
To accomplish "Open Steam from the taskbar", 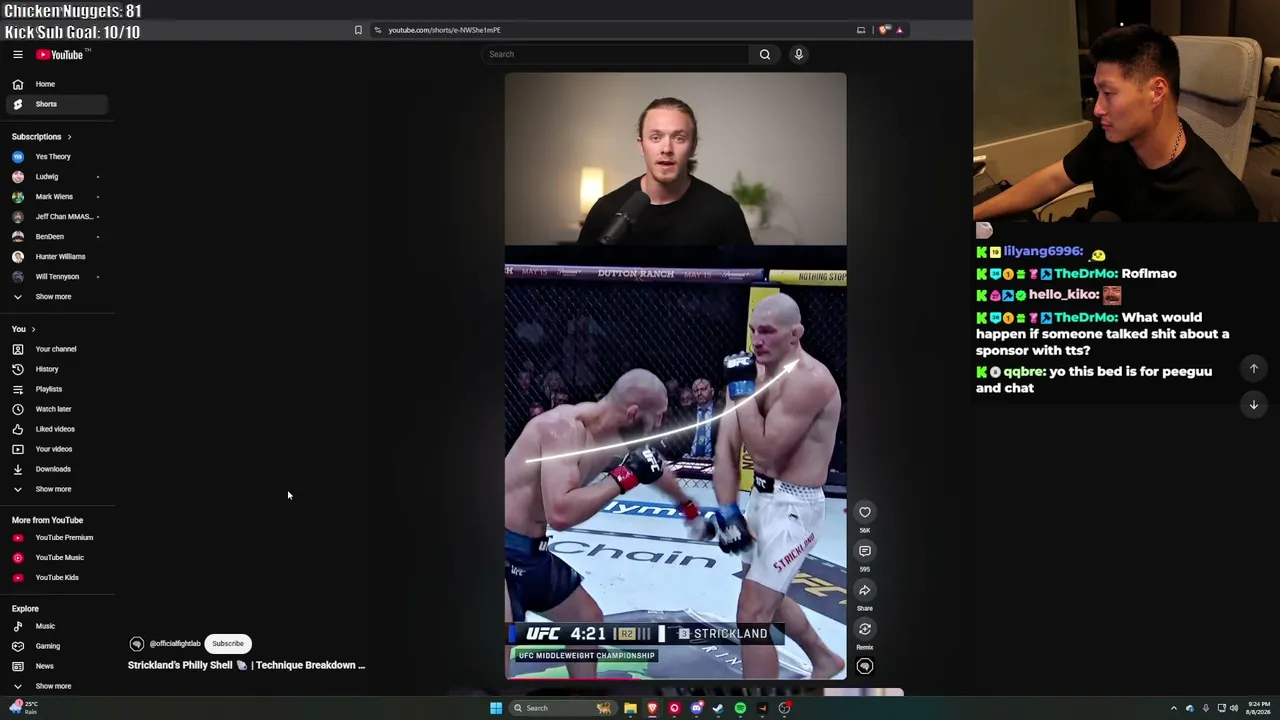I will click(718, 708).
